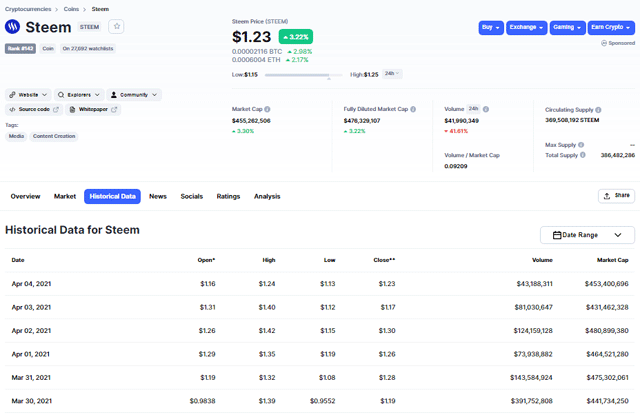This screenshot has width=640, height=415.
Task: Click the Mar 30, 2021 row date
Action: [32, 401]
